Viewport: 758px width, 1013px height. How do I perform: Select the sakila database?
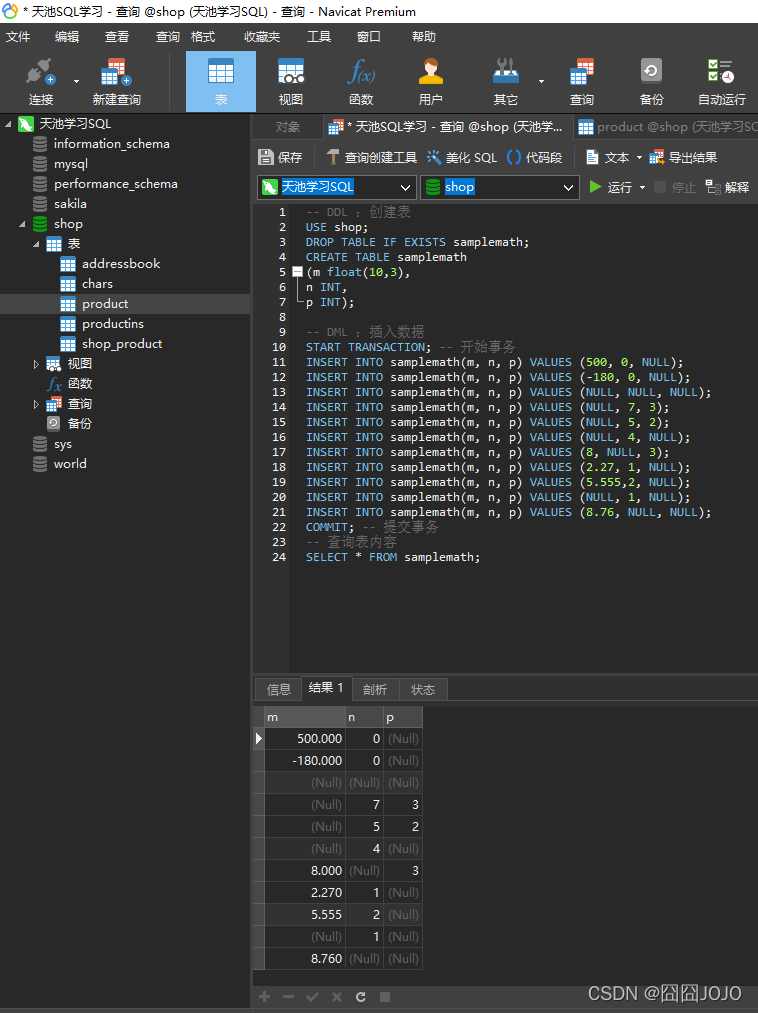click(x=70, y=204)
